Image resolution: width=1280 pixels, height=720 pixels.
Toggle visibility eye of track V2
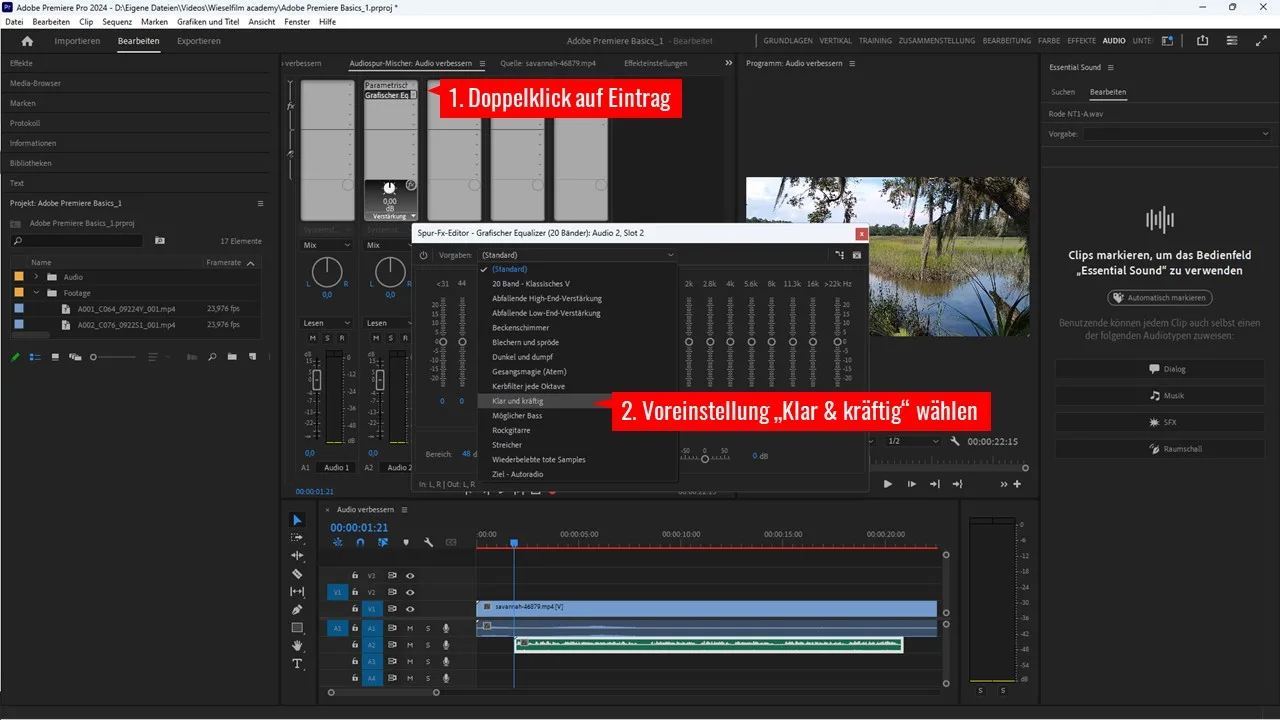tap(410, 592)
